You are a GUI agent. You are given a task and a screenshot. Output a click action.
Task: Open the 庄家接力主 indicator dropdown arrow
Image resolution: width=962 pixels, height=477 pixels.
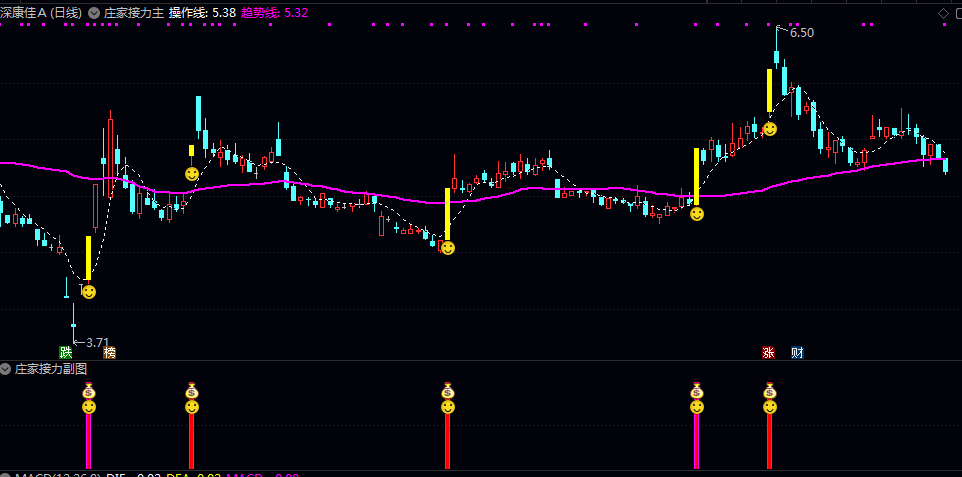click(x=93, y=12)
